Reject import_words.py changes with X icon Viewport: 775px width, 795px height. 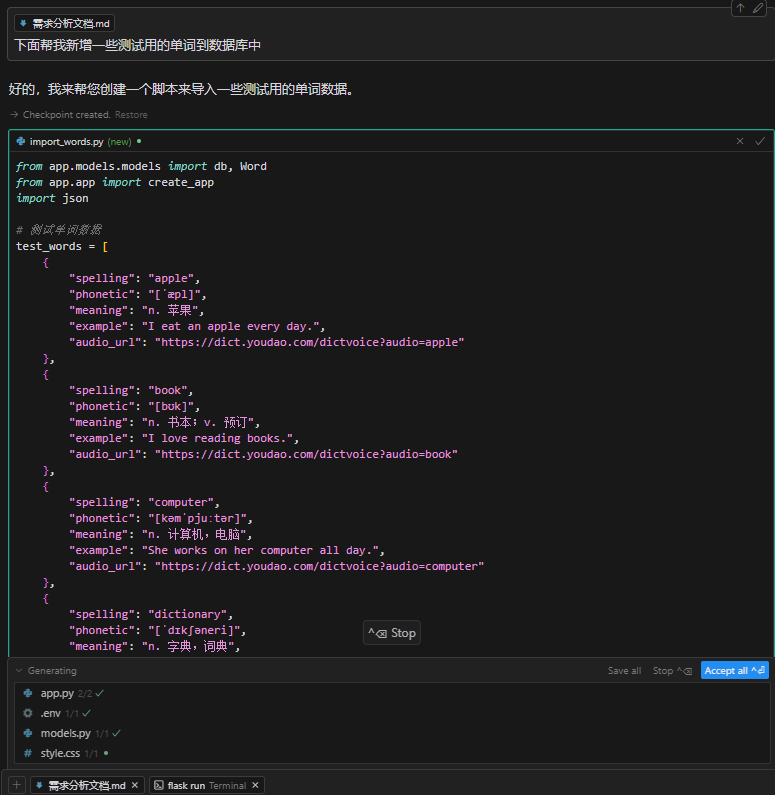[740, 141]
